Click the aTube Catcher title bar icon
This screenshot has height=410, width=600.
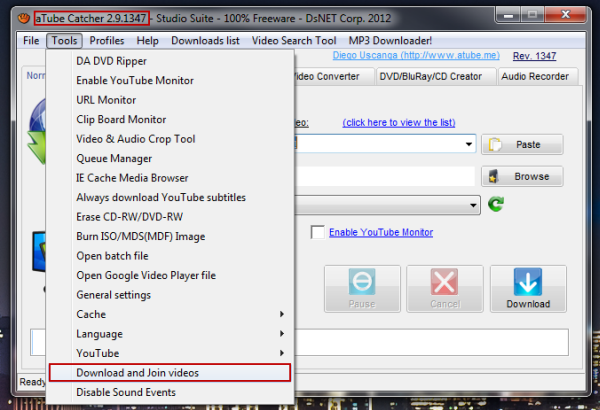[24, 18]
